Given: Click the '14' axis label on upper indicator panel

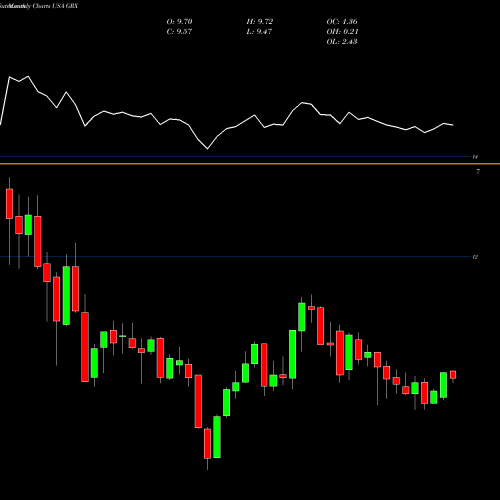Looking at the screenshot, I should coord(475,157).
